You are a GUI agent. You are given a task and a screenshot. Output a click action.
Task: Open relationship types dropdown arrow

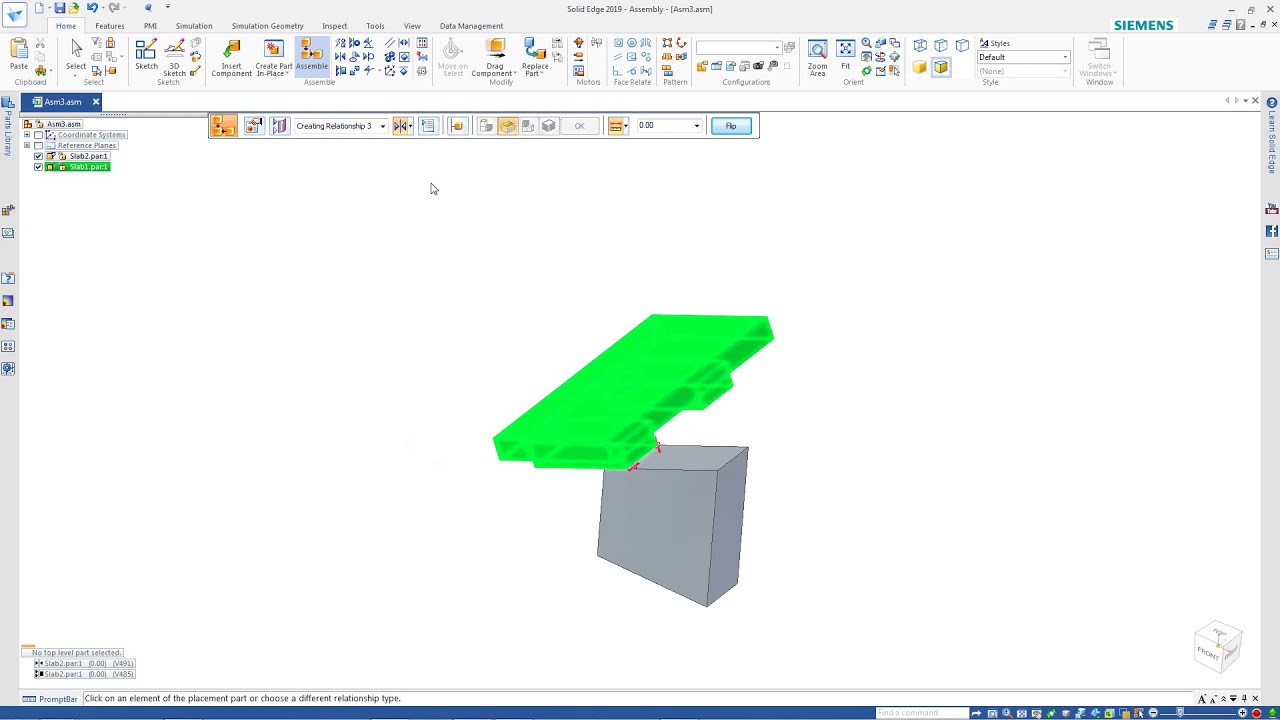point(411,126)
